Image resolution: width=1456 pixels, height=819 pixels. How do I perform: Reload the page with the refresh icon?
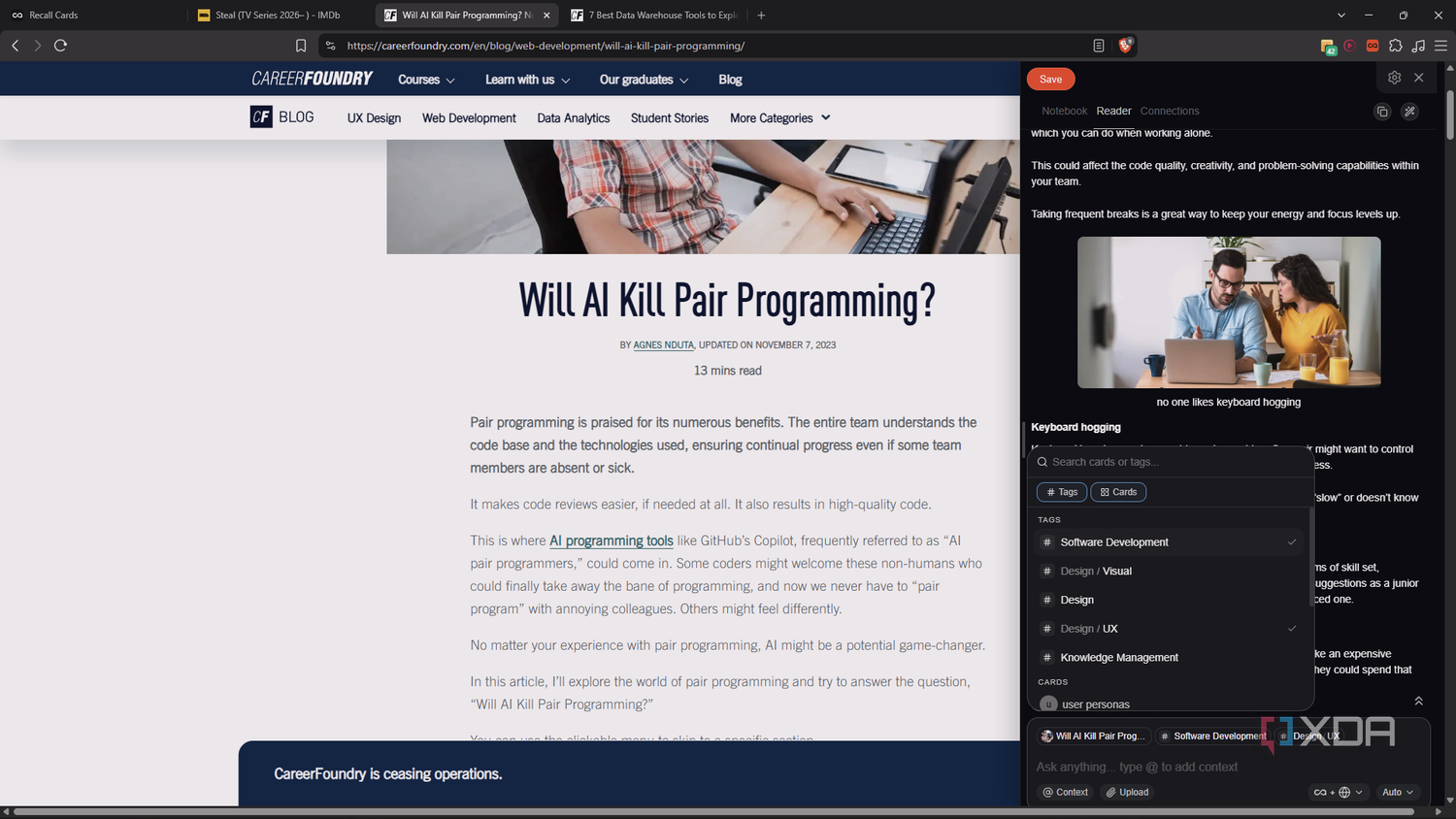click(60, 46)
